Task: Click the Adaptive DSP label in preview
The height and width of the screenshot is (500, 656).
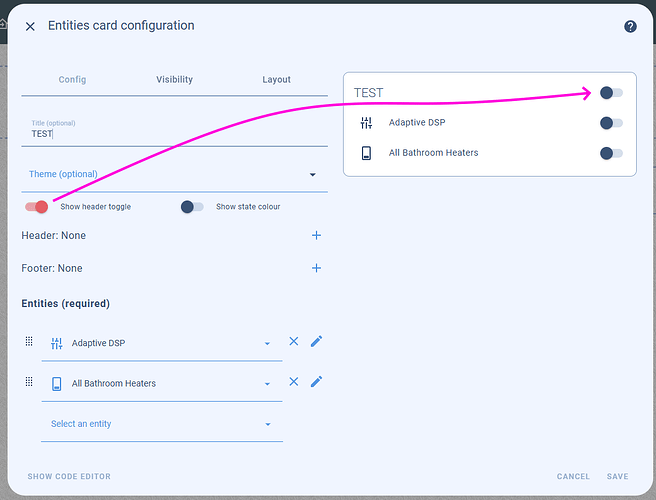Action: pos(417,123)
